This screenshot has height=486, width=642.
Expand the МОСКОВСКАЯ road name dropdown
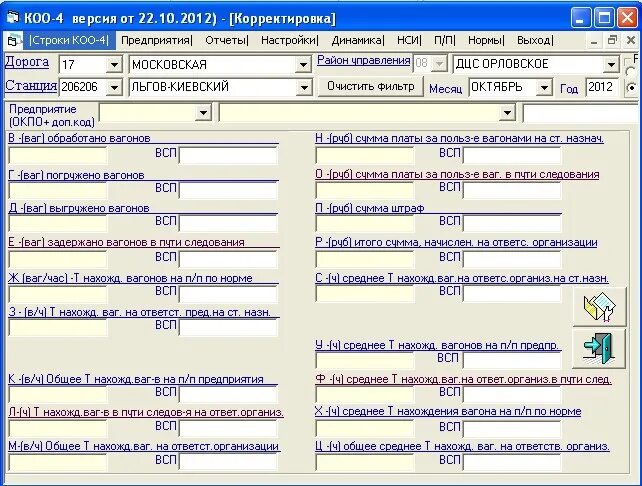click(303, 65)
